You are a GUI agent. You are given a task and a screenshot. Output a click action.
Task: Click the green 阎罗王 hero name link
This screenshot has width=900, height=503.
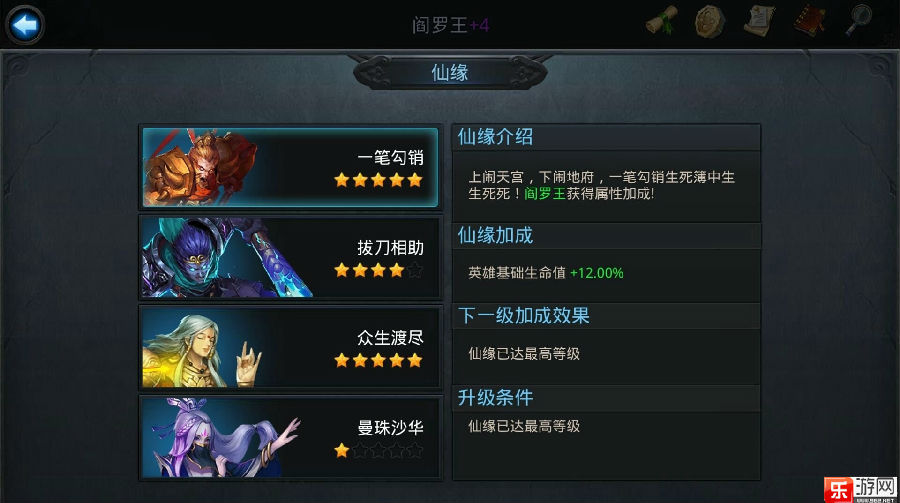[545, 194]
